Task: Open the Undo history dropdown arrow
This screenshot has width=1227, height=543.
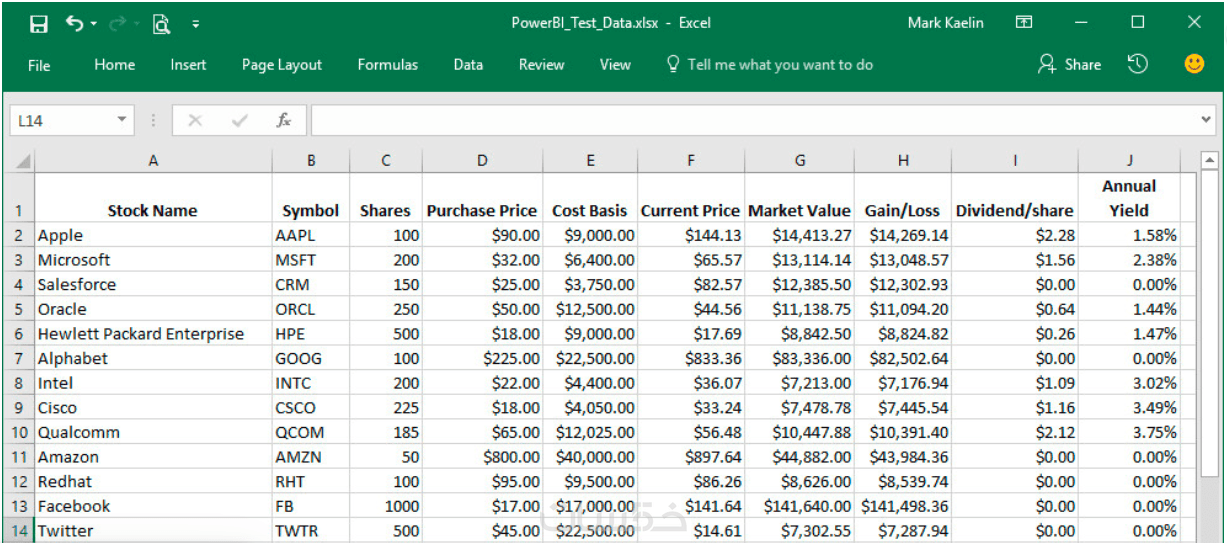Action: pyautogui.click(x=94, y=23)
